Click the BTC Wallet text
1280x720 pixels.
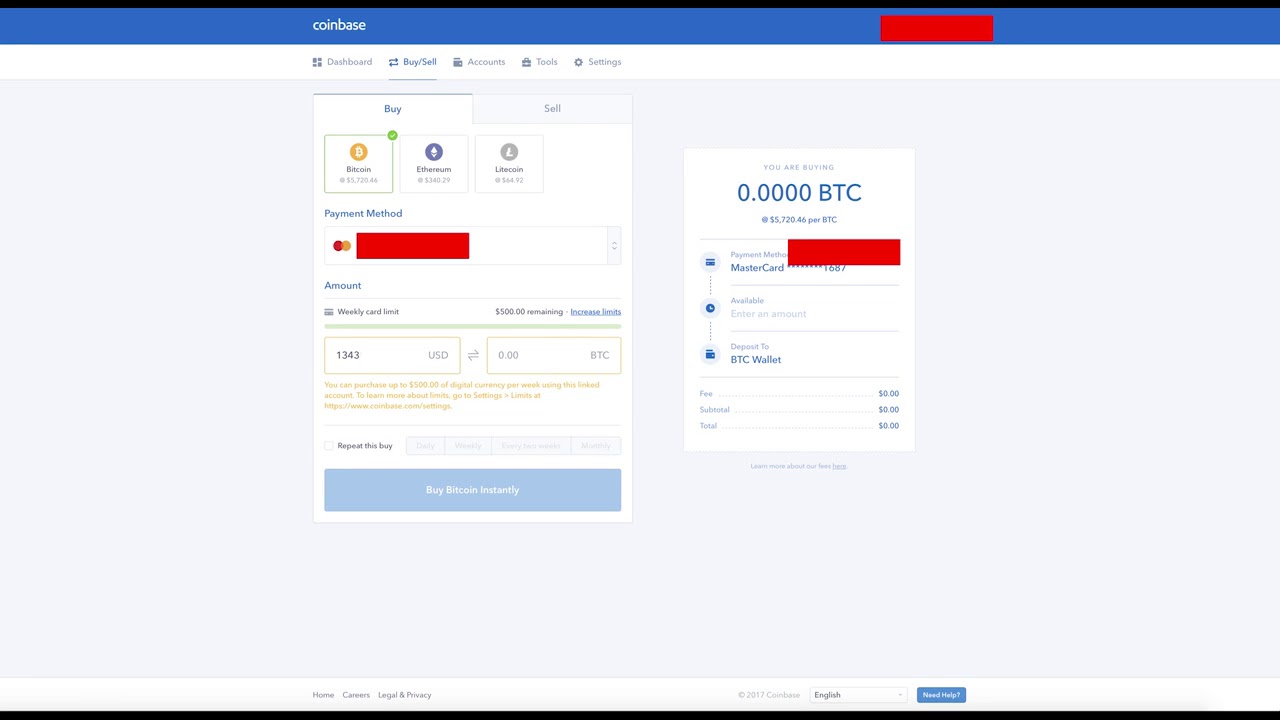(755, 360)
